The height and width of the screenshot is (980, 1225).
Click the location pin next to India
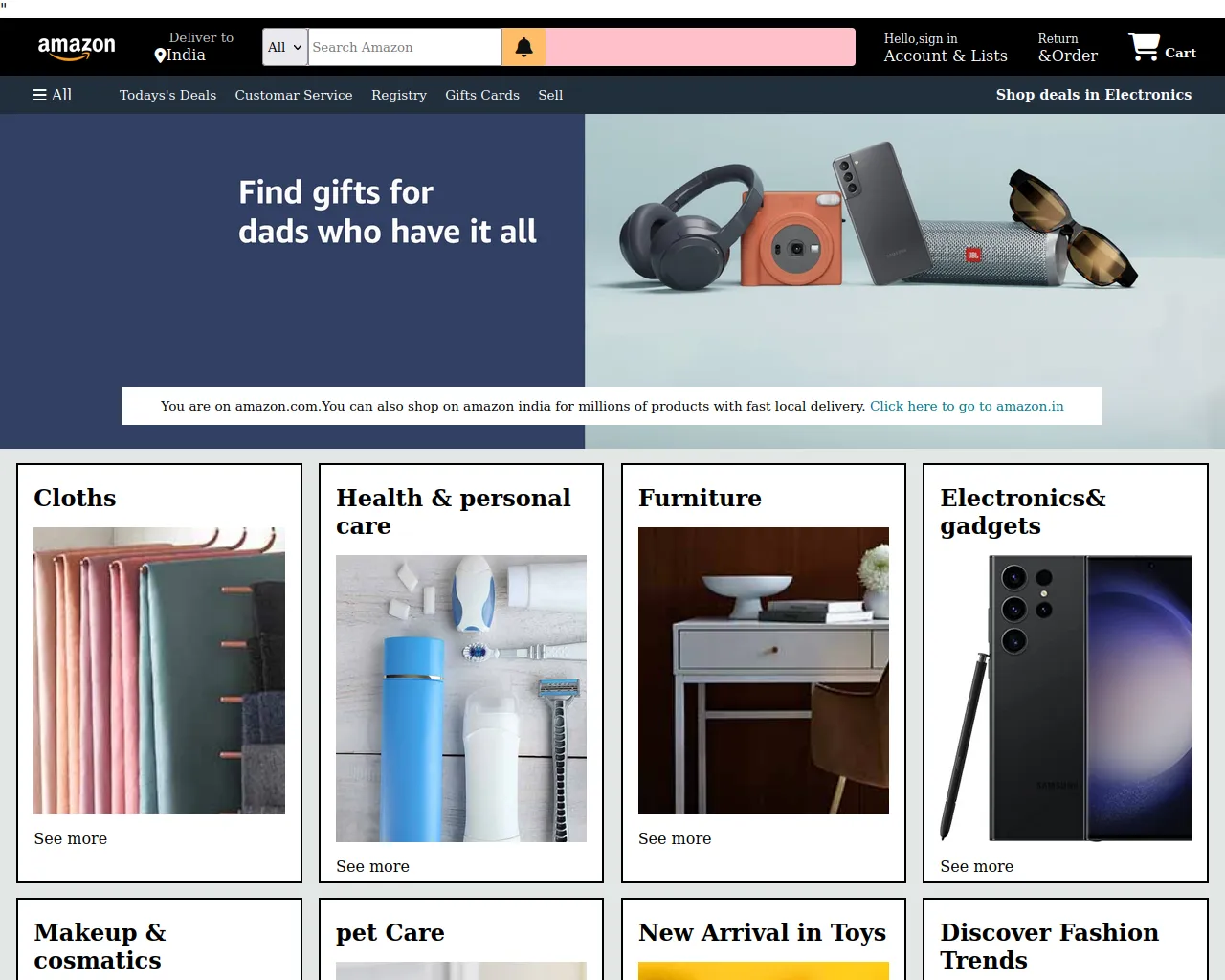pos(160,56)
